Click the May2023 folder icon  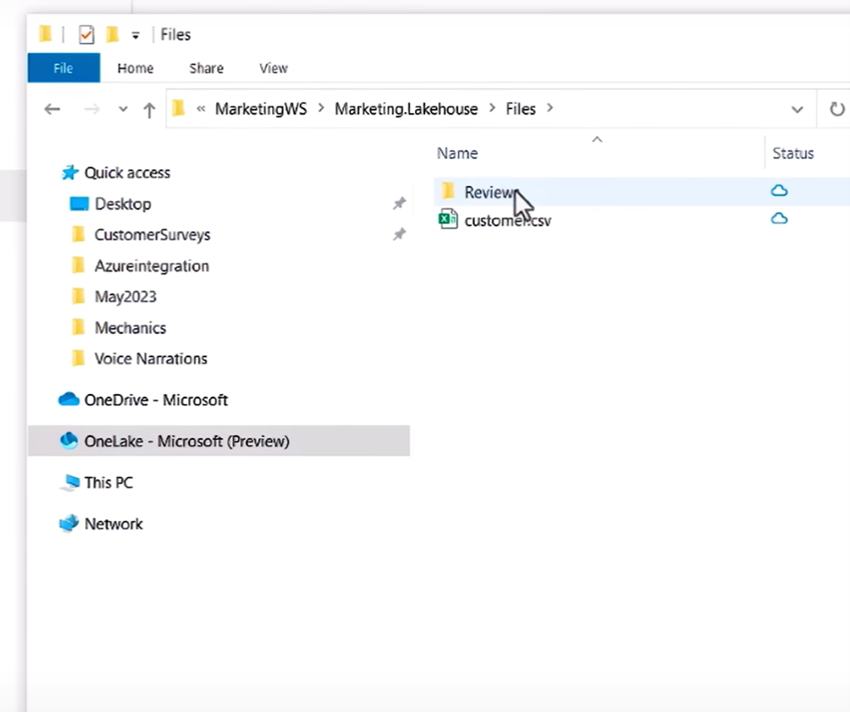pos(79,296)
